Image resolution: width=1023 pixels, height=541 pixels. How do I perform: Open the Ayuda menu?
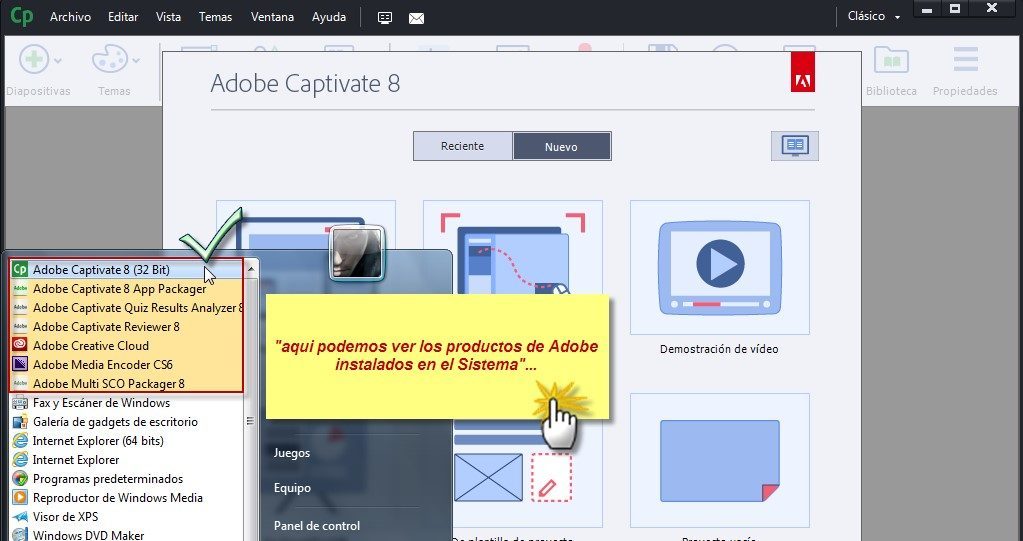[x=329, y=17]
